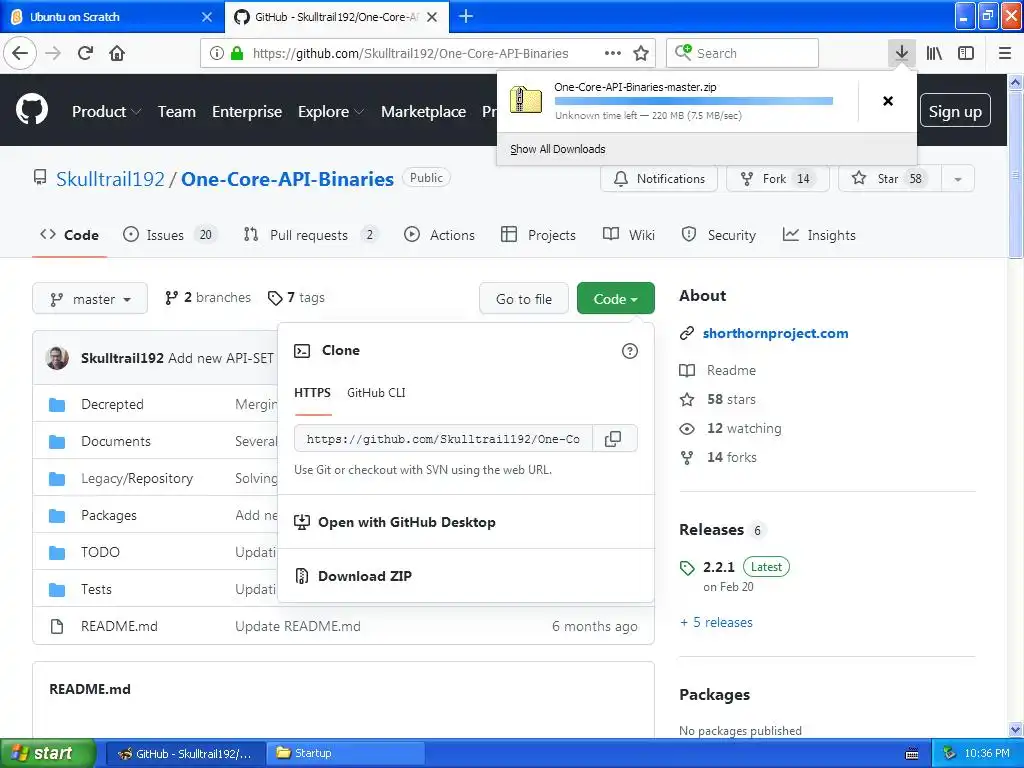Open a new browser tab
Viewport: 1024px width, 768px height.
(x=466, y=16)
